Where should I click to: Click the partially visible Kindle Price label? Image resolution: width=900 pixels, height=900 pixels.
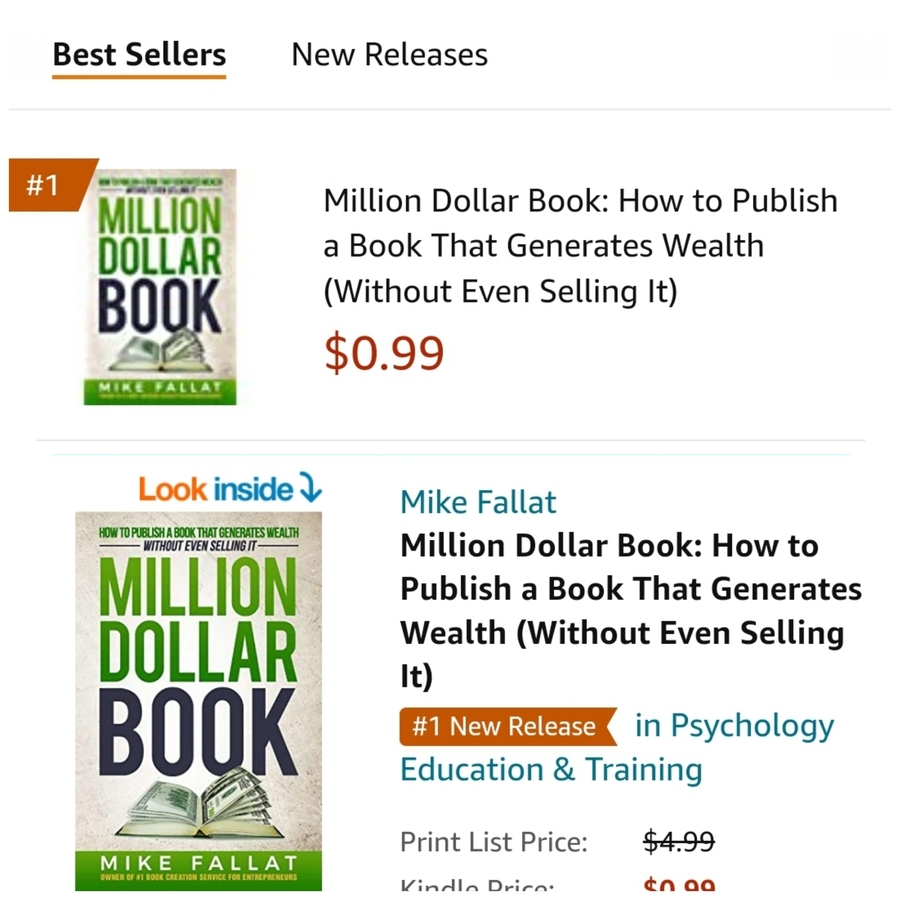[x=476, y=887]
